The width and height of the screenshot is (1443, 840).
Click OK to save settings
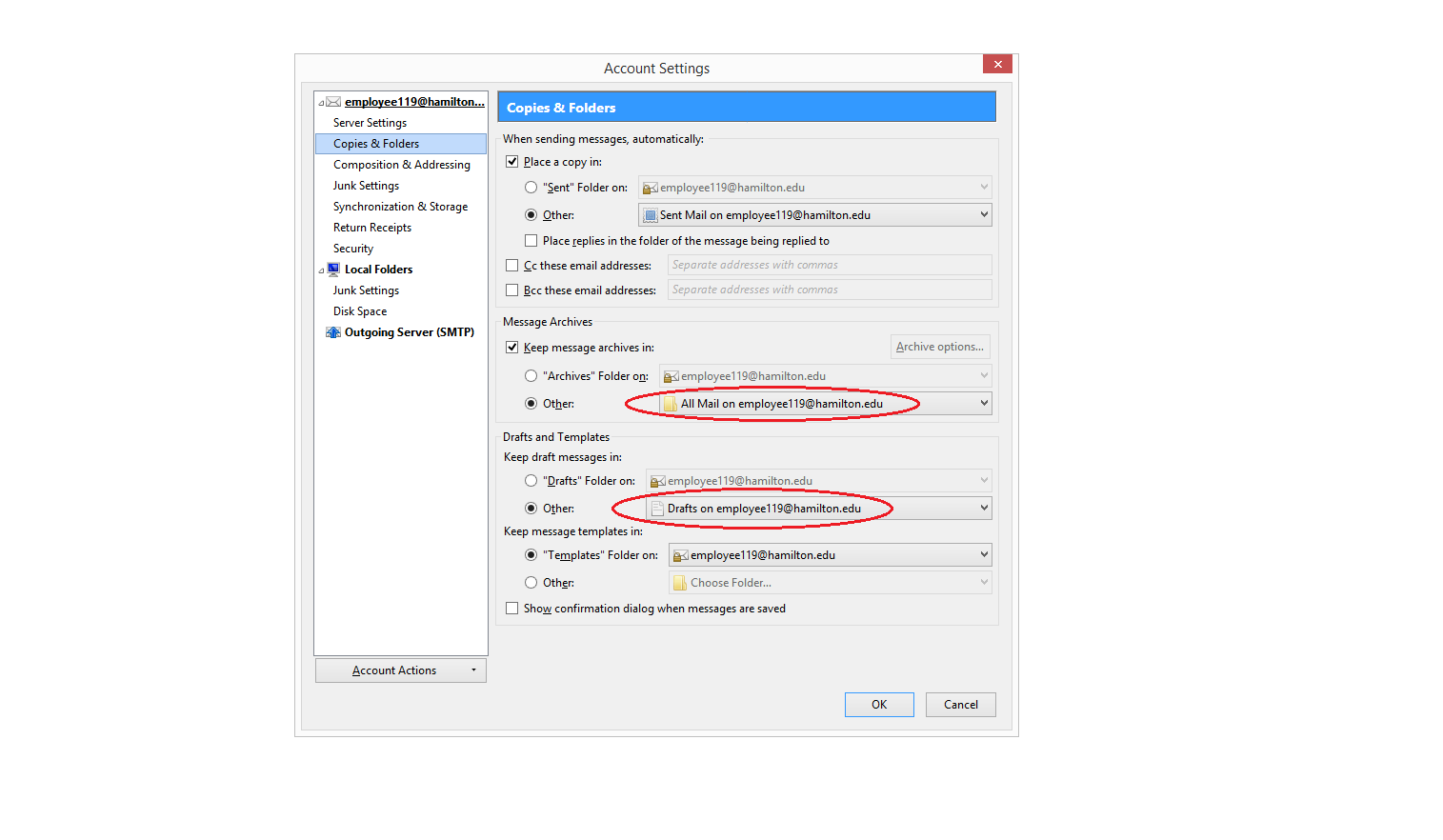879,705
